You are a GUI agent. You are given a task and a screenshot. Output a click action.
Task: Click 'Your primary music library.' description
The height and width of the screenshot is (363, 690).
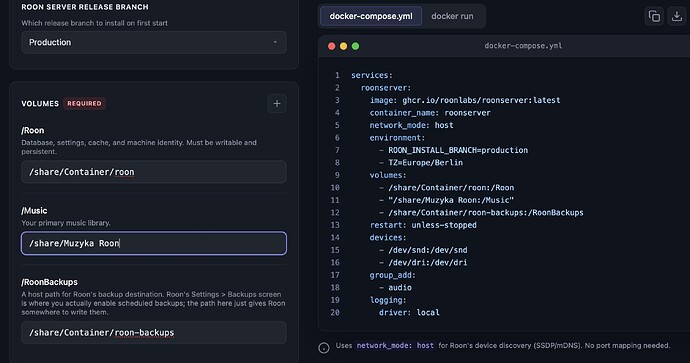[66, 223]
